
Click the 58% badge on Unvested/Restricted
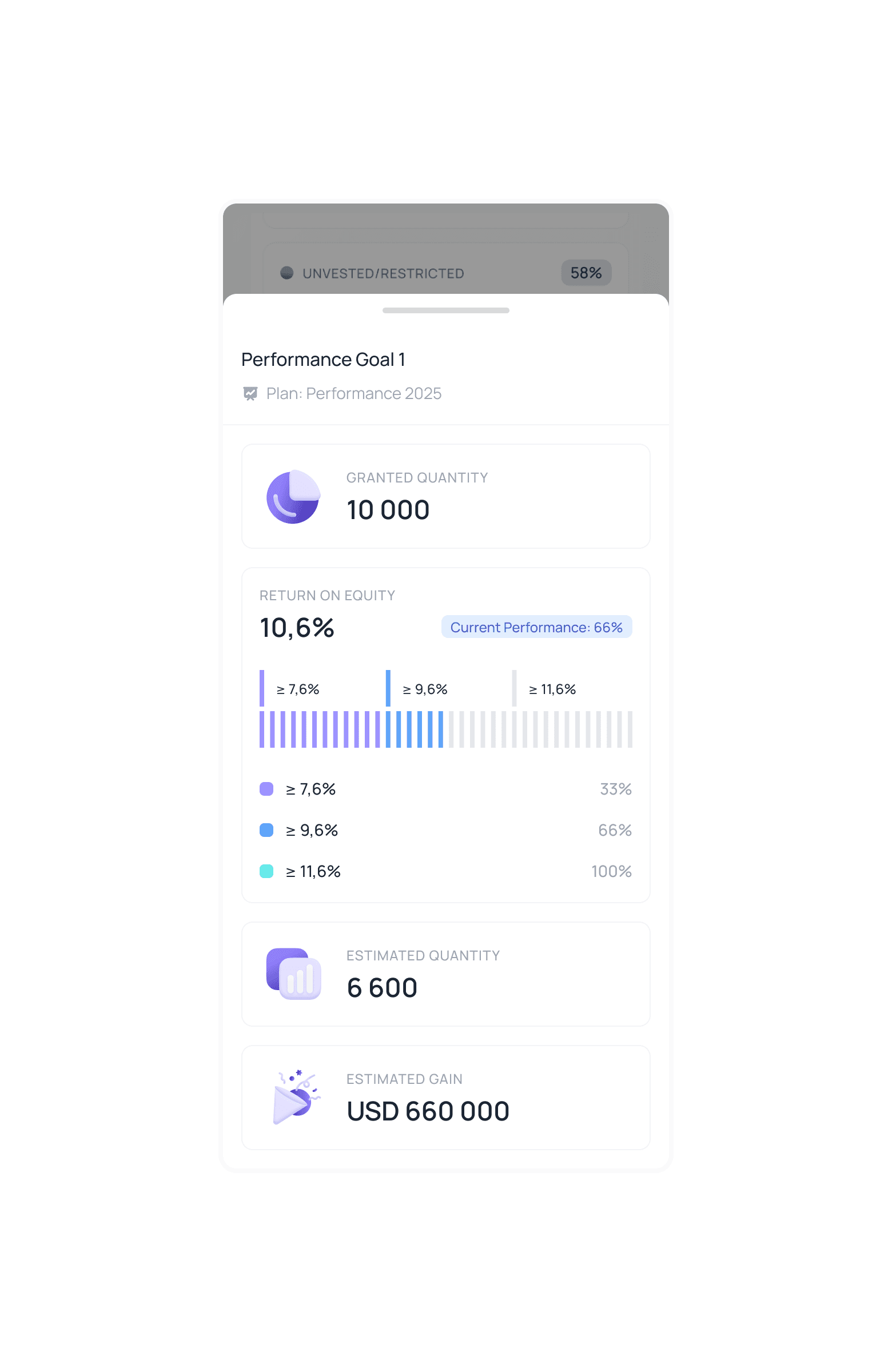click(x=586, y=273)
